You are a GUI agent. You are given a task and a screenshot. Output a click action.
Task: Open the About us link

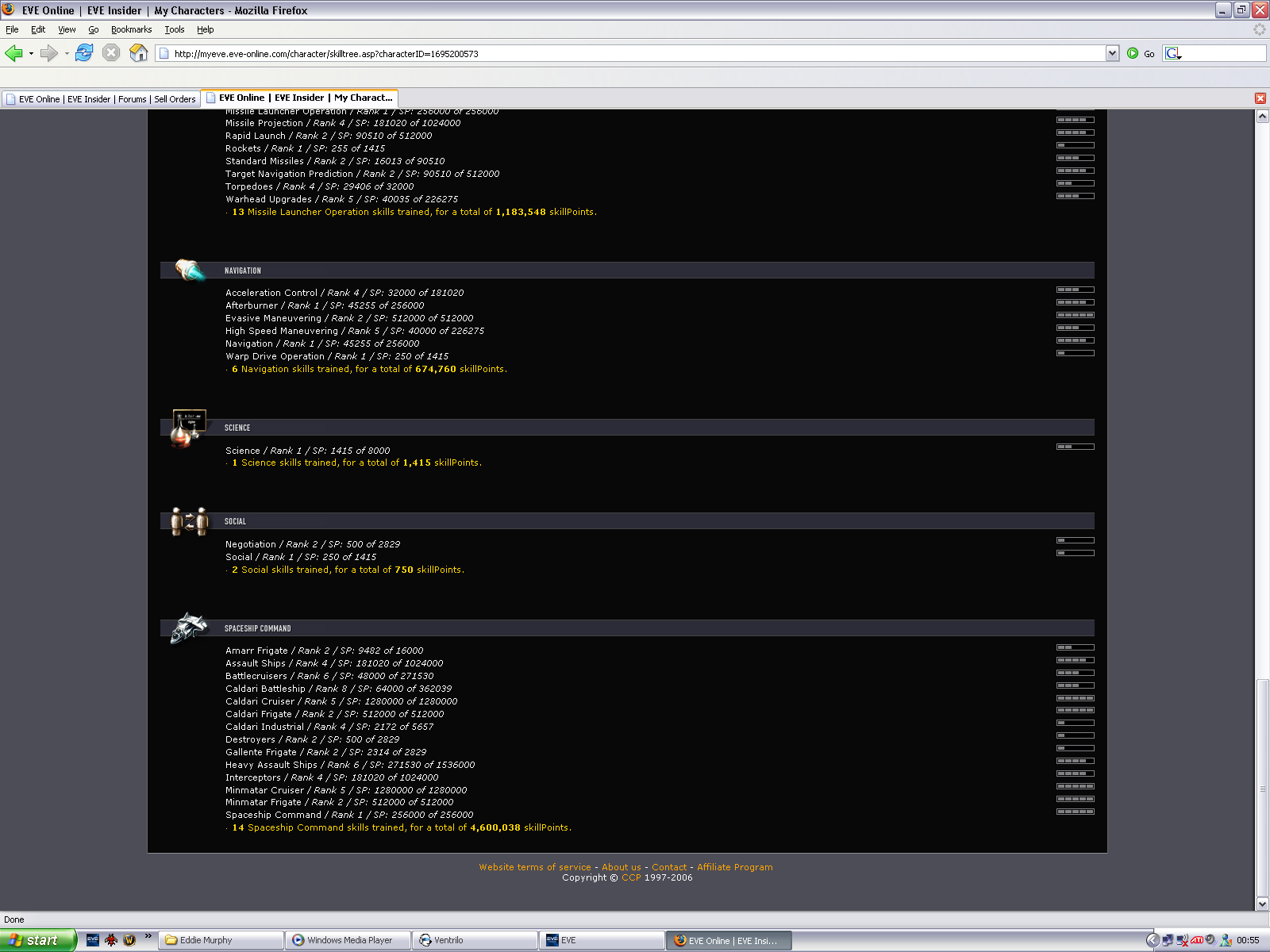(622, 867)
